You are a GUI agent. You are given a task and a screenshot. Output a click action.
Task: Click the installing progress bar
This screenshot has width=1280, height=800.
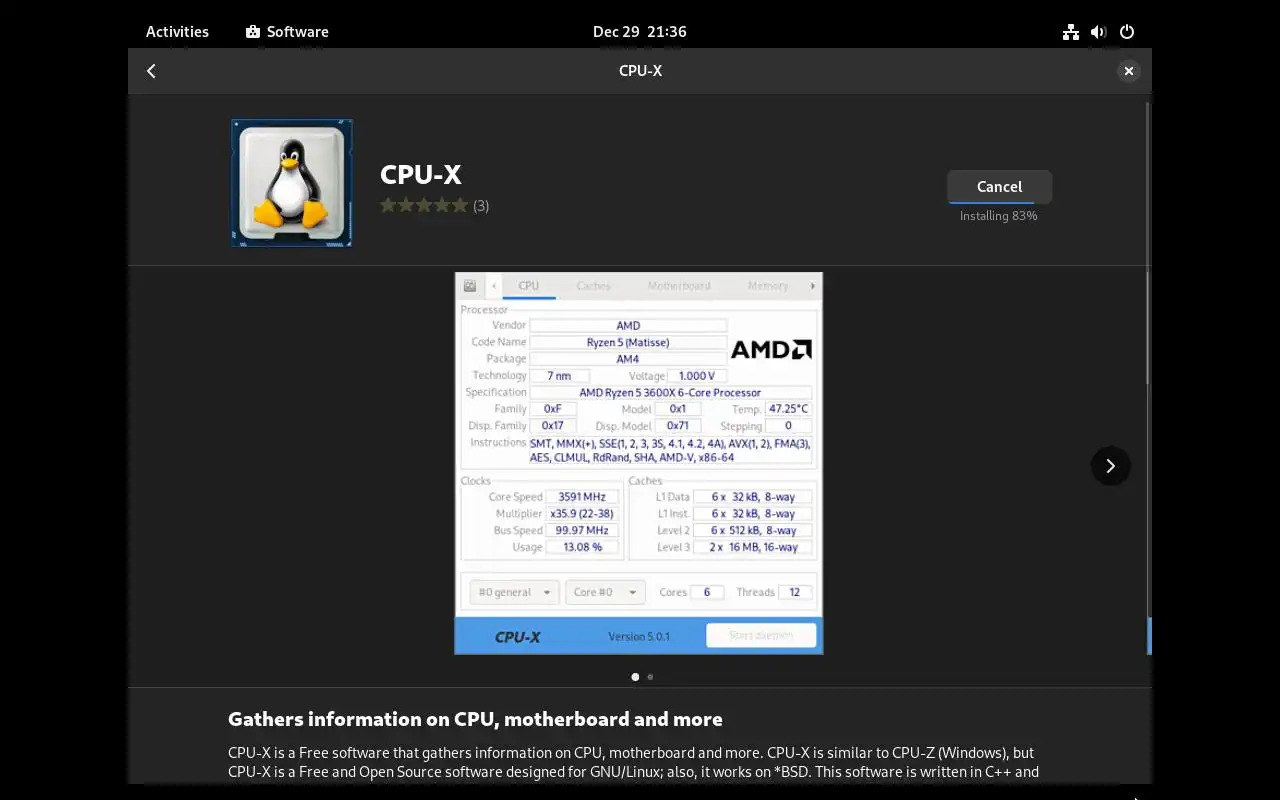coord(999,202)
